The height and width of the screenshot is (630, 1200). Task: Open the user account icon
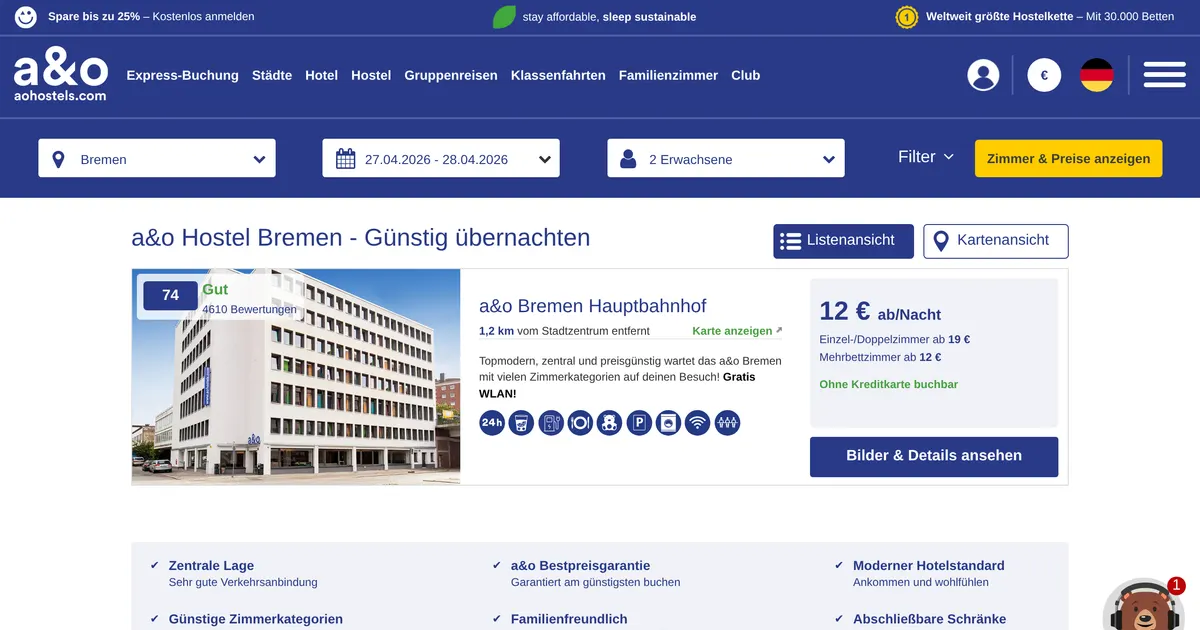pos(984,75)
